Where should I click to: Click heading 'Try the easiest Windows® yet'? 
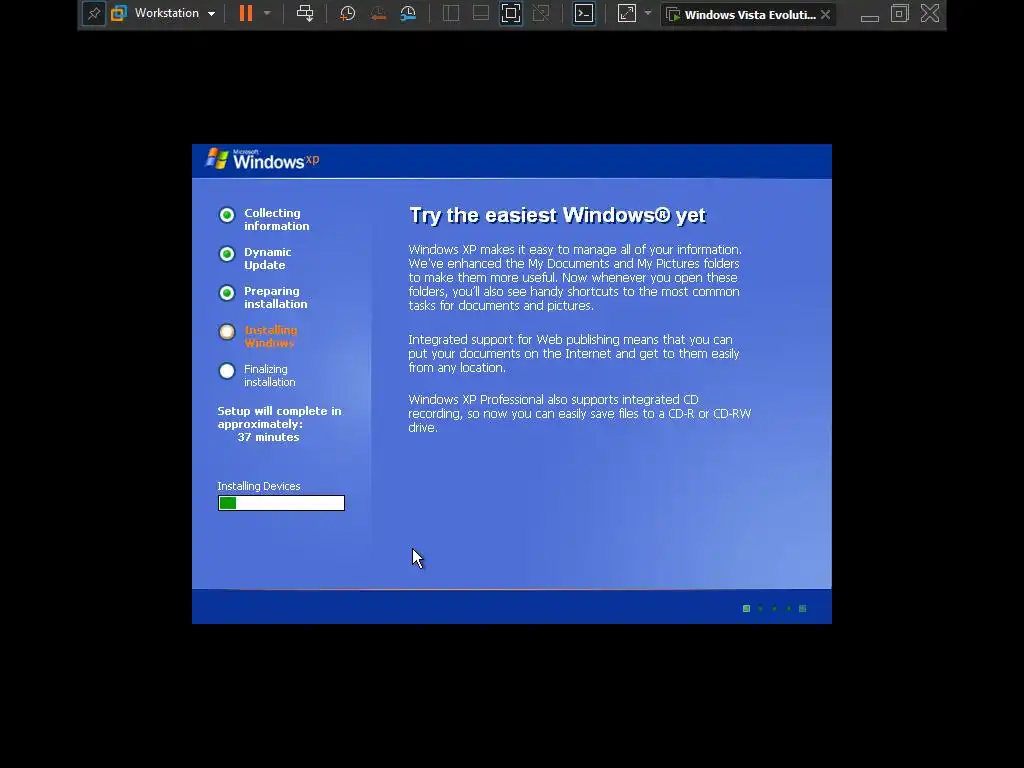click(x=557, y=215)
